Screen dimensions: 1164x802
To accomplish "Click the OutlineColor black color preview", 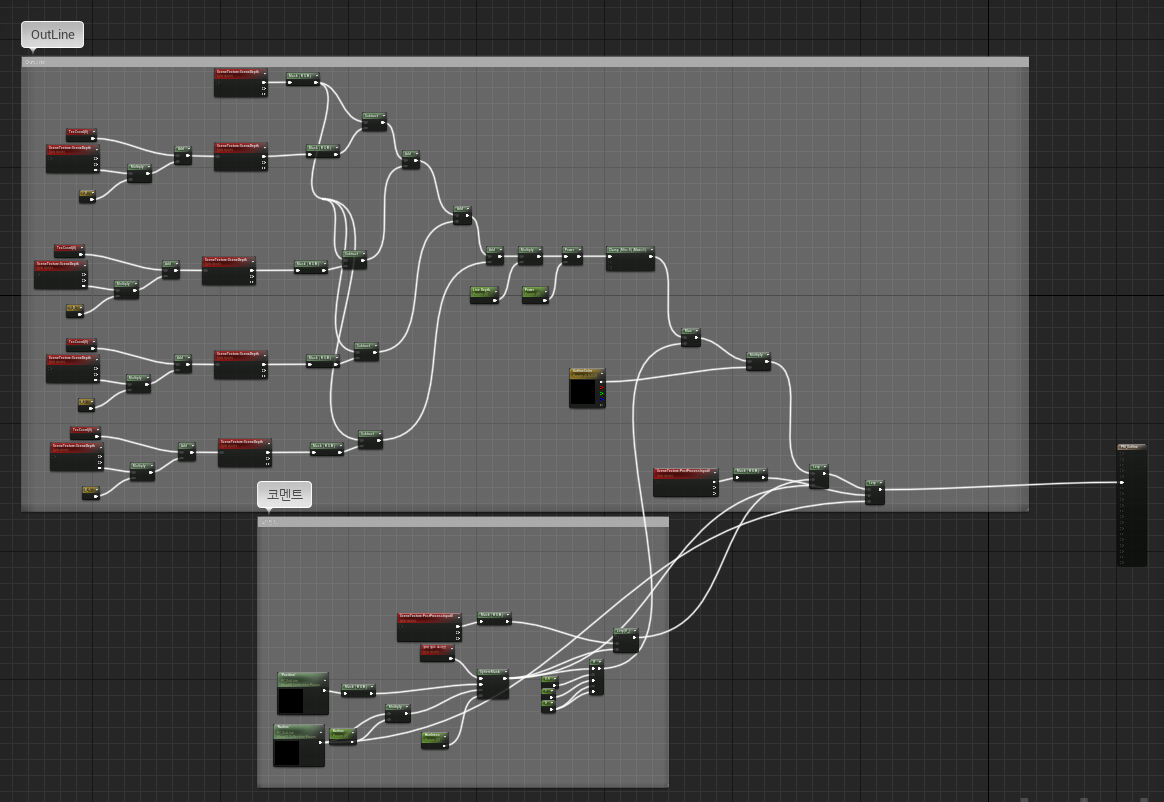I will pos(583,392).
